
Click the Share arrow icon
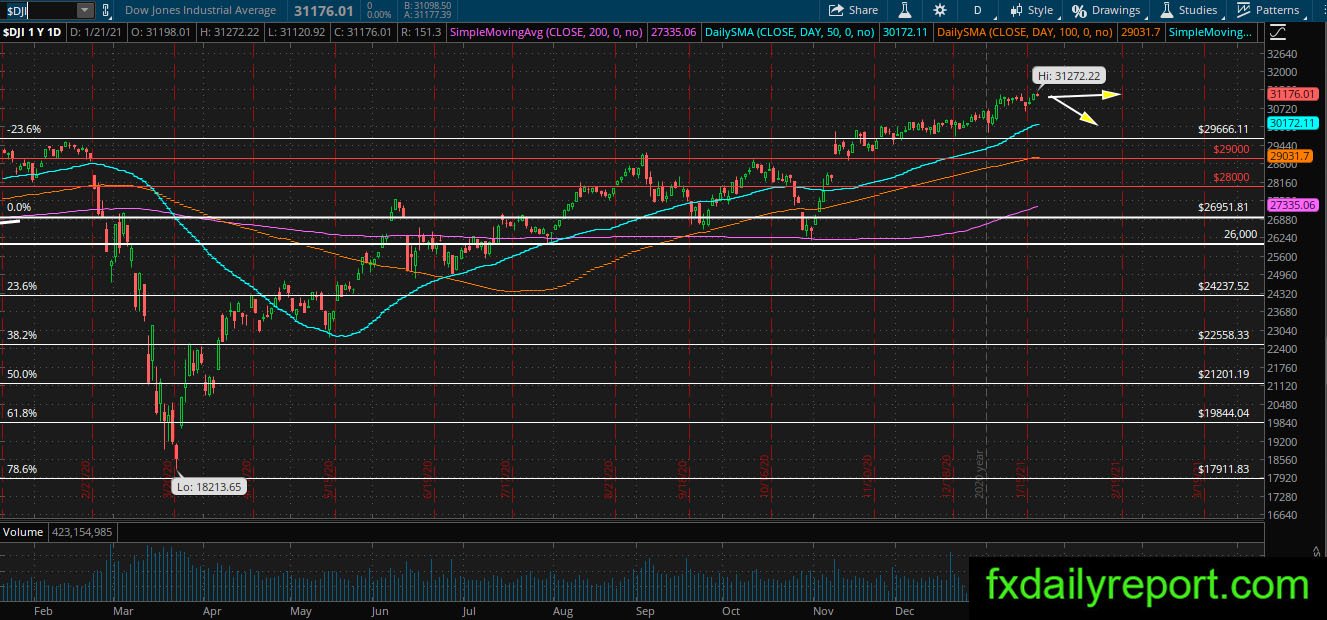(836, 10)
